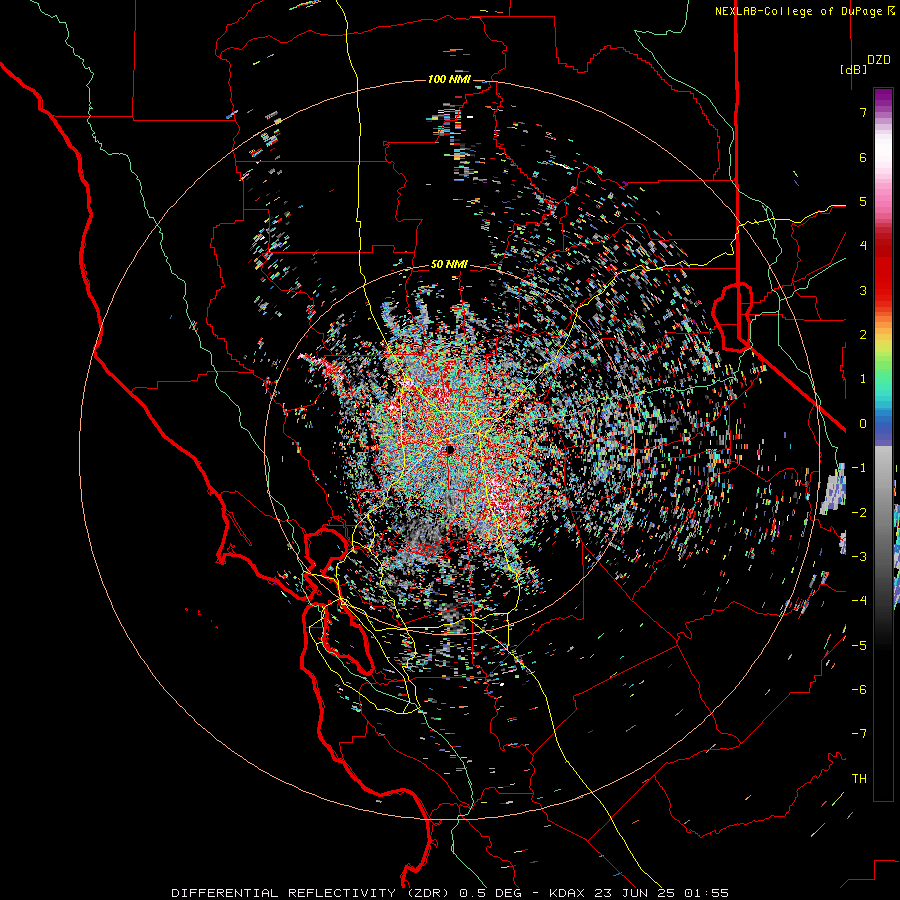The height and width of the screenshot is (900, 900).
Task: Click the -1 value on color scale
Action: pos(859,468)
